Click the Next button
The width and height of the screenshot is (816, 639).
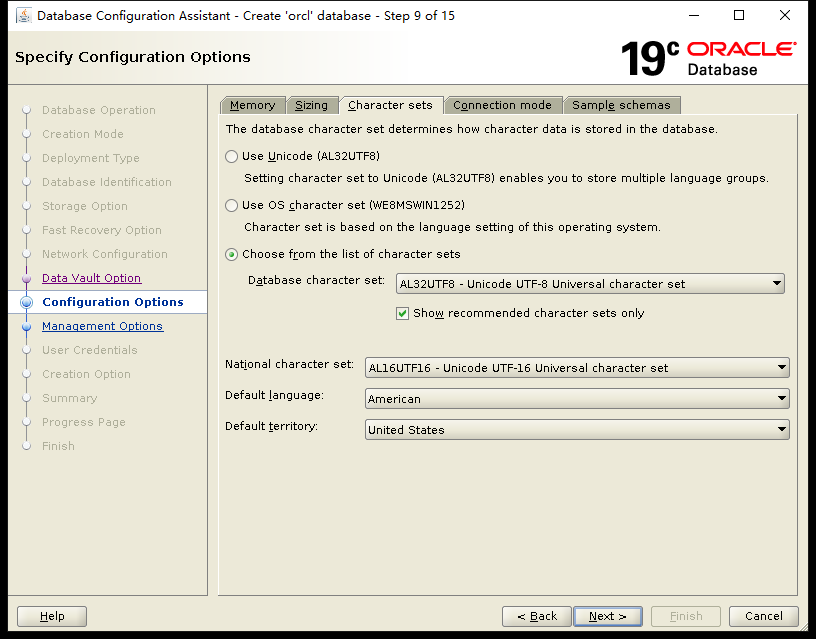pos(608,617)
